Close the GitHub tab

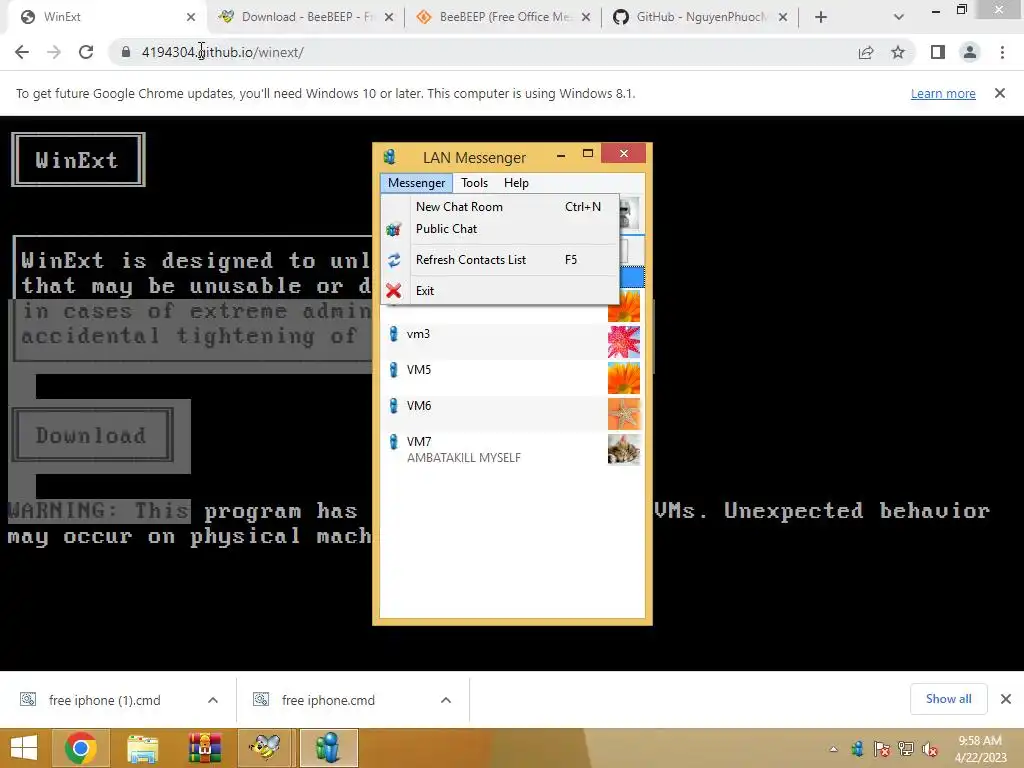[783, 17]
